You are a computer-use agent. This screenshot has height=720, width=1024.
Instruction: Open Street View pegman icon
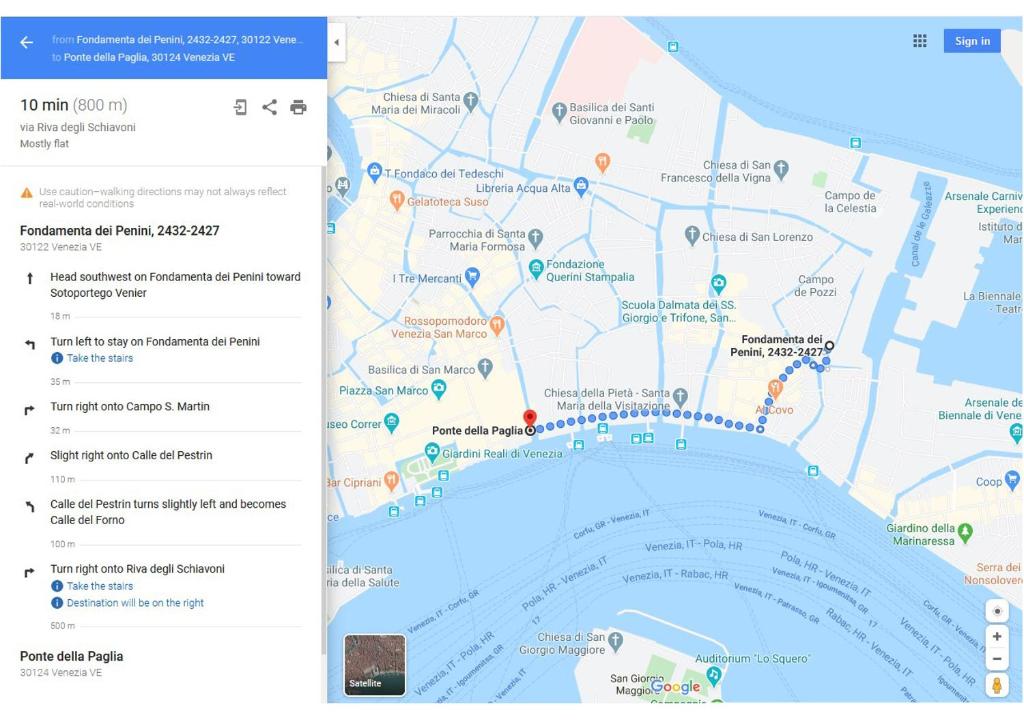coord(996,685)
